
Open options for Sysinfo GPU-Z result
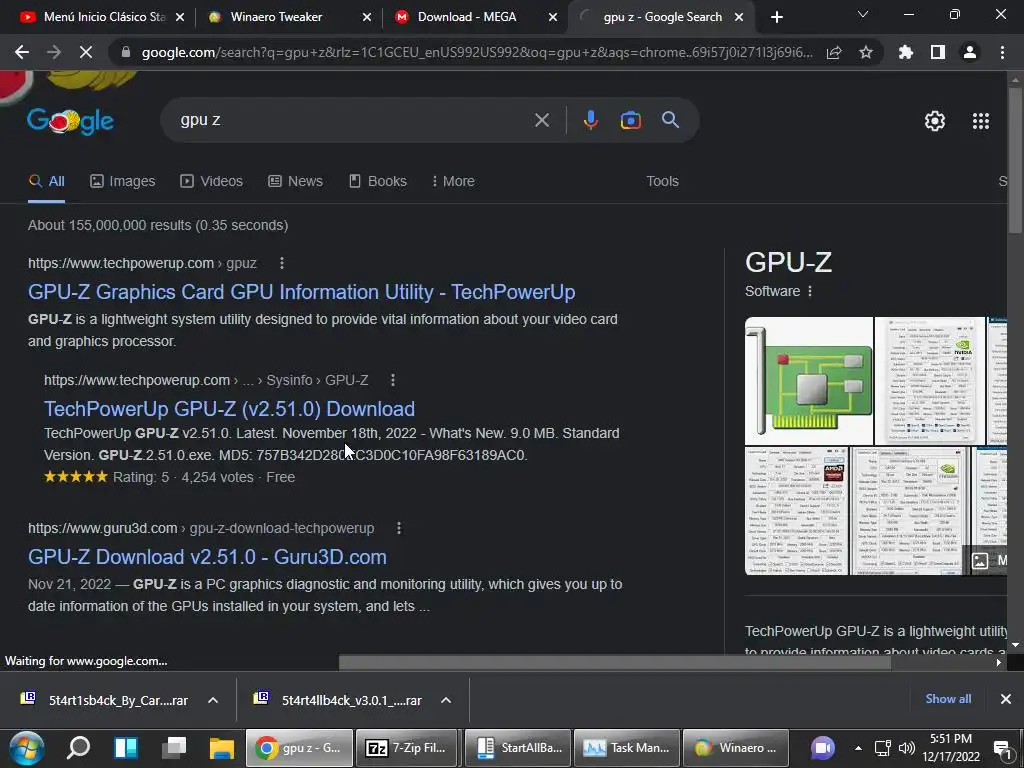pos(392,380)
